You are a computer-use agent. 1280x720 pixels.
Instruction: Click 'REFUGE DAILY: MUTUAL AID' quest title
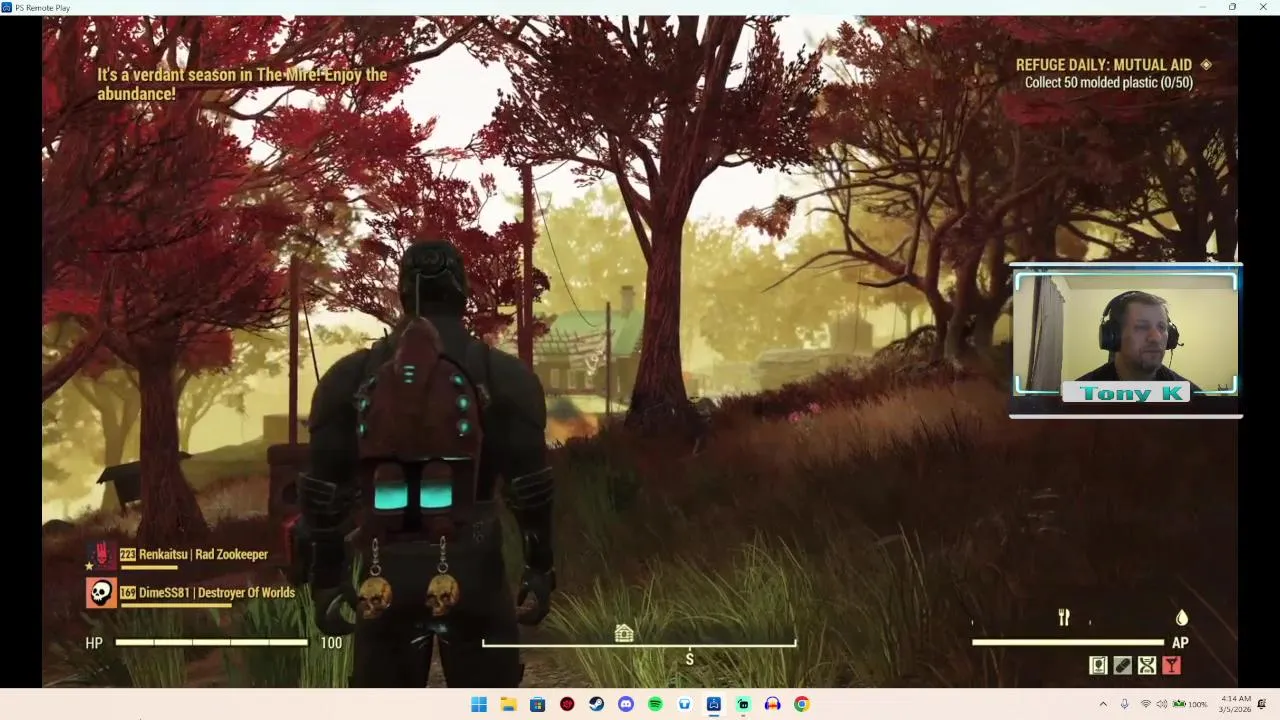click(x=1104, y=65)
